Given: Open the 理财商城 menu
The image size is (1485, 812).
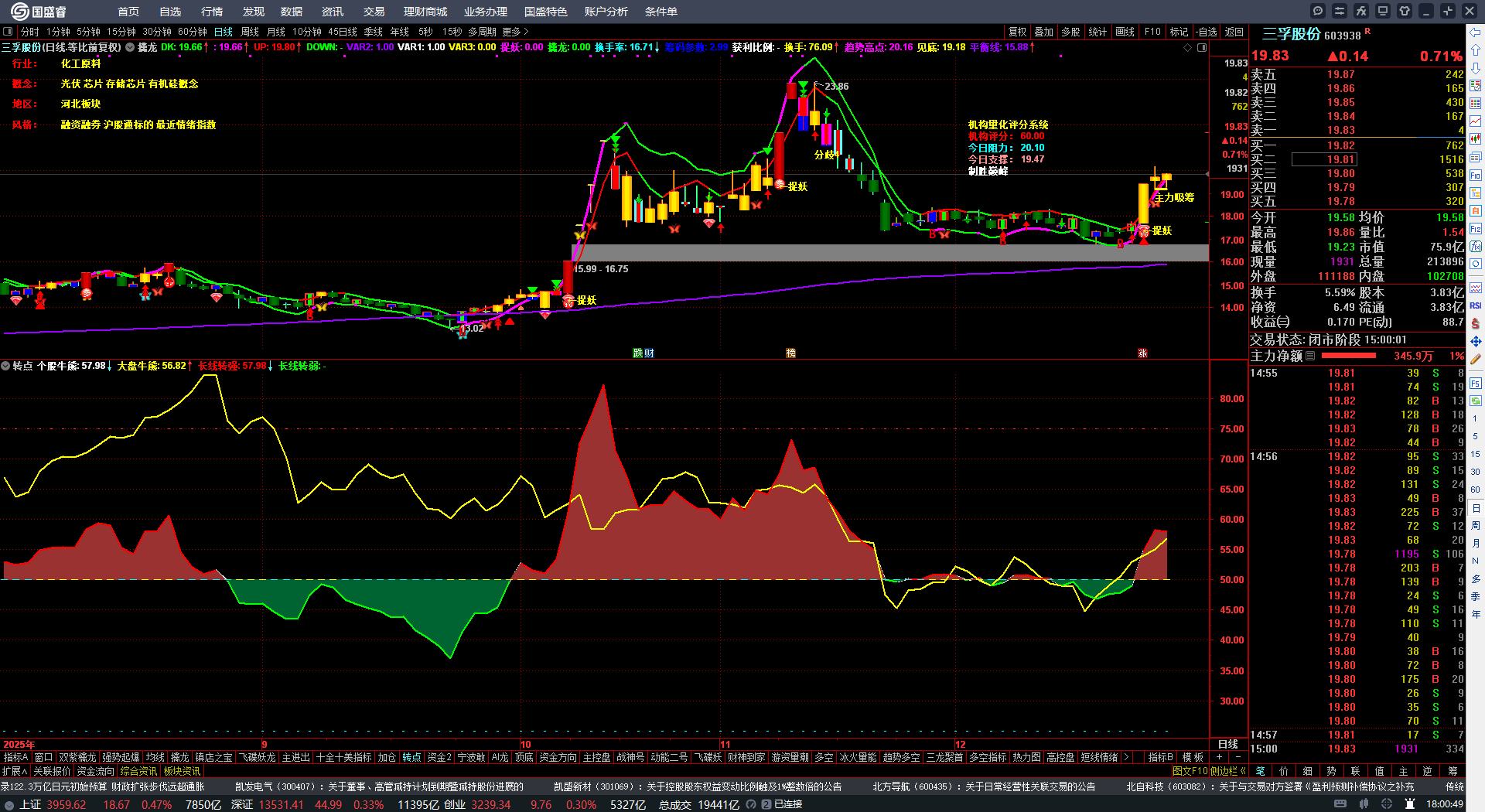Looking at the screenshot, I should click(425, 12).
